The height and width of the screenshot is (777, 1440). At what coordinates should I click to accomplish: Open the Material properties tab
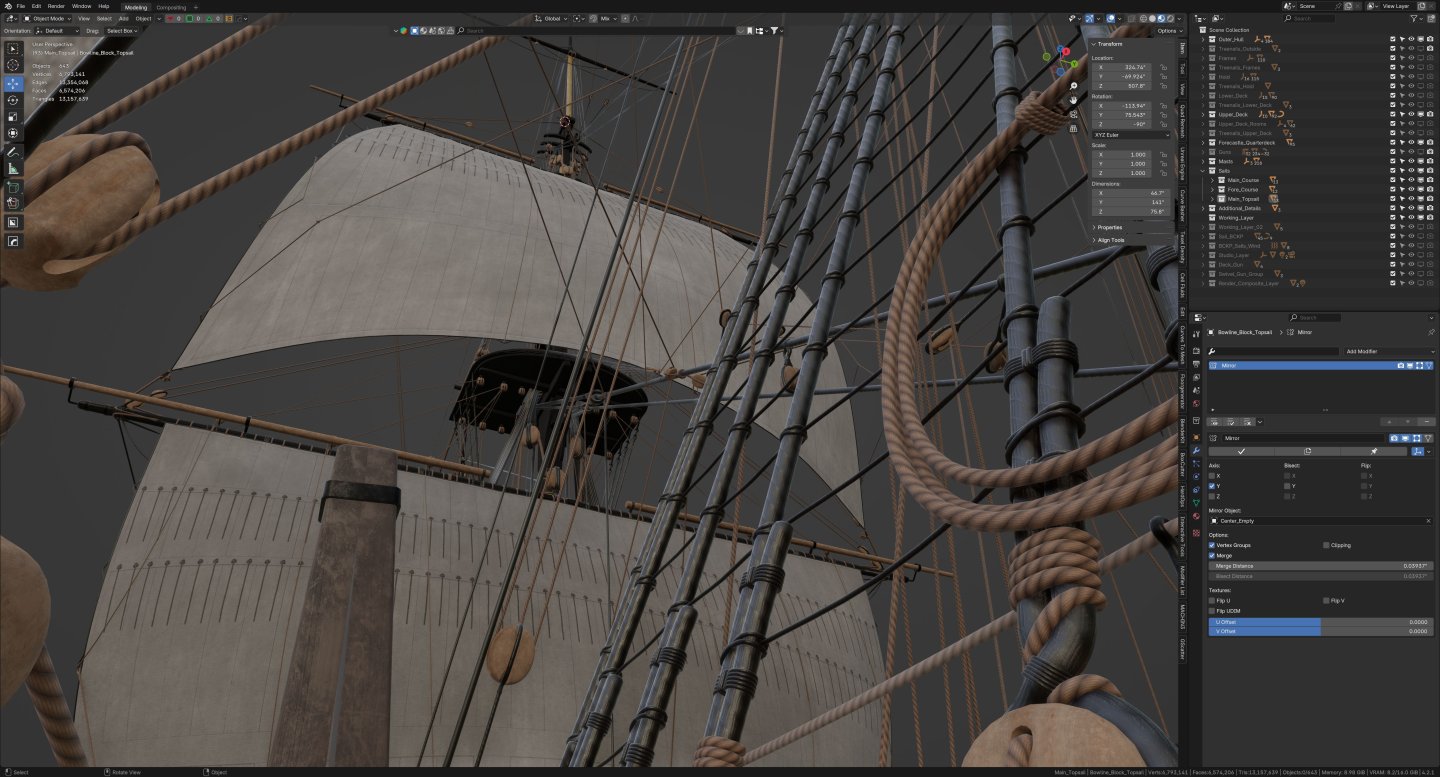[x=1196, y=516]
